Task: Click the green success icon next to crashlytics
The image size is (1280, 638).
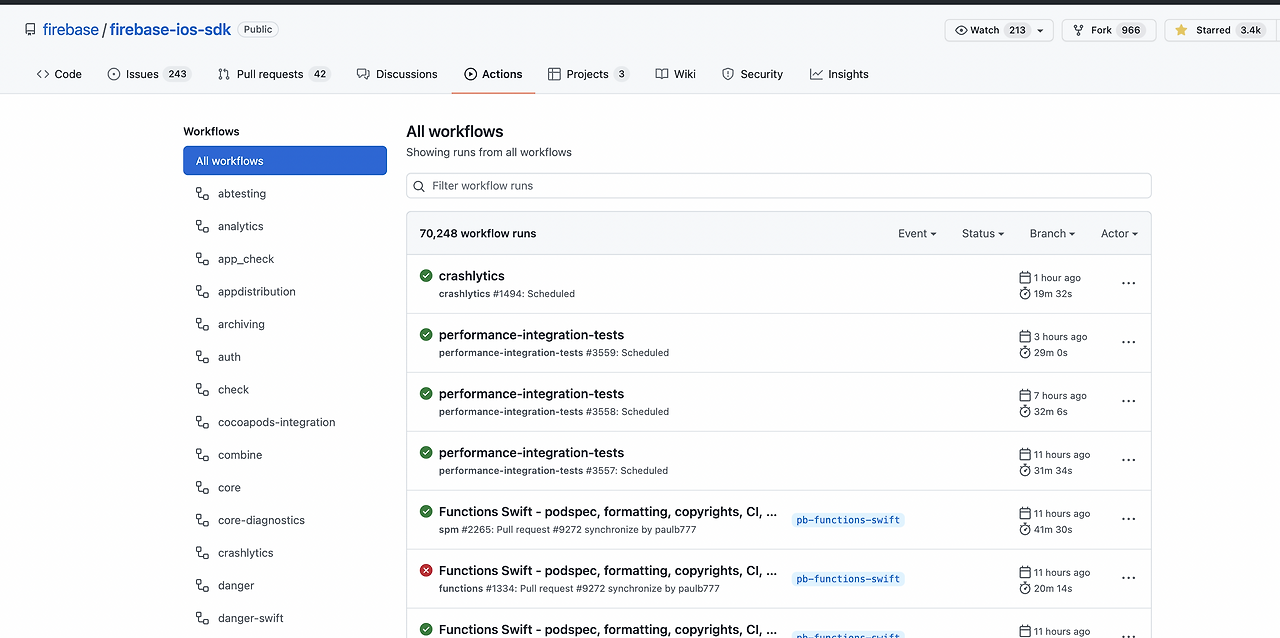Action: pos(426,275)
